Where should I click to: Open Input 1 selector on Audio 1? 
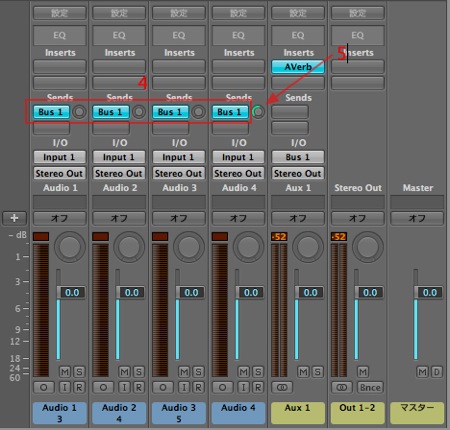click(x=60, y=157)
